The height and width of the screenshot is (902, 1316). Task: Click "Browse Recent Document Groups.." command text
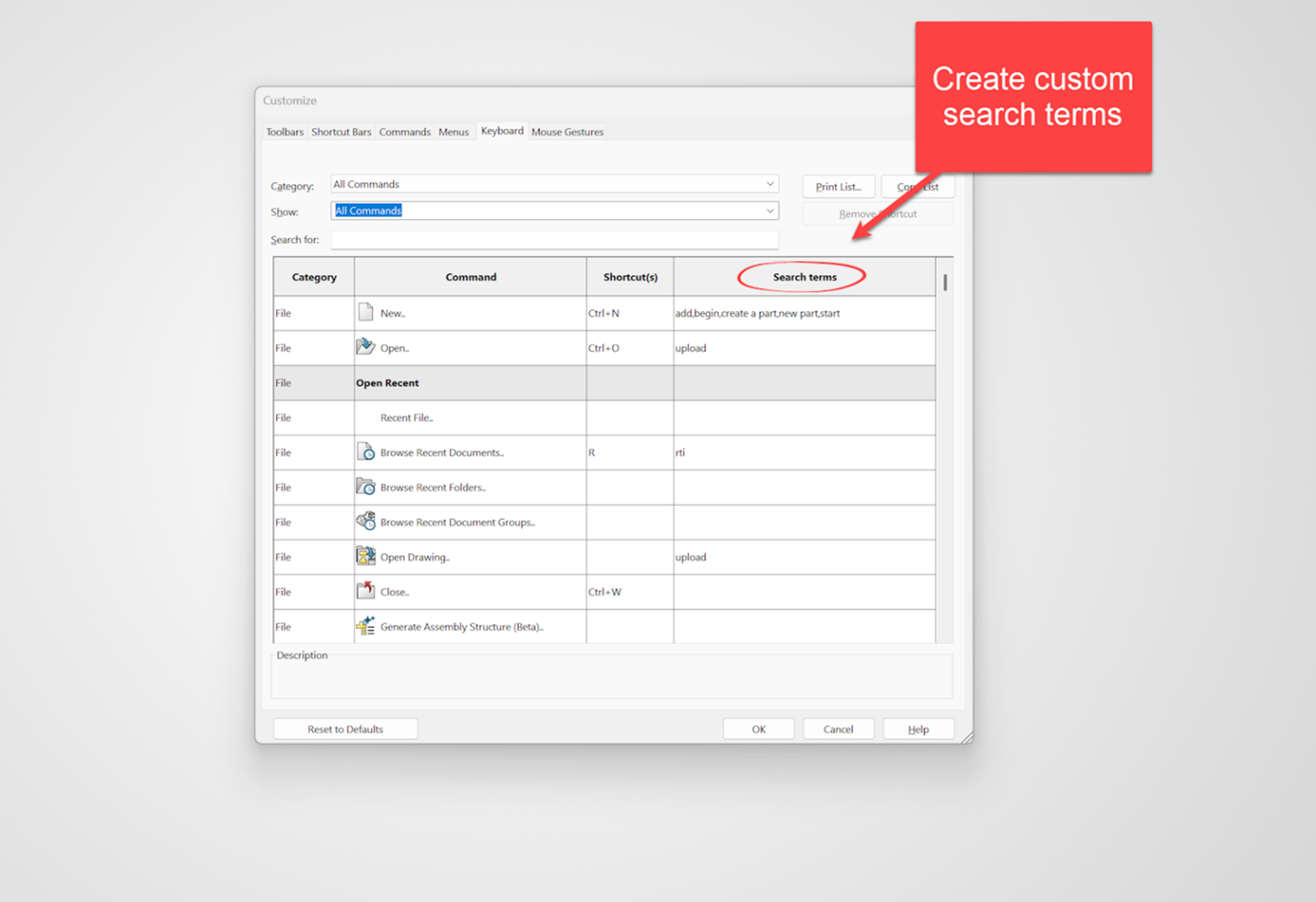tap(457, 522)
